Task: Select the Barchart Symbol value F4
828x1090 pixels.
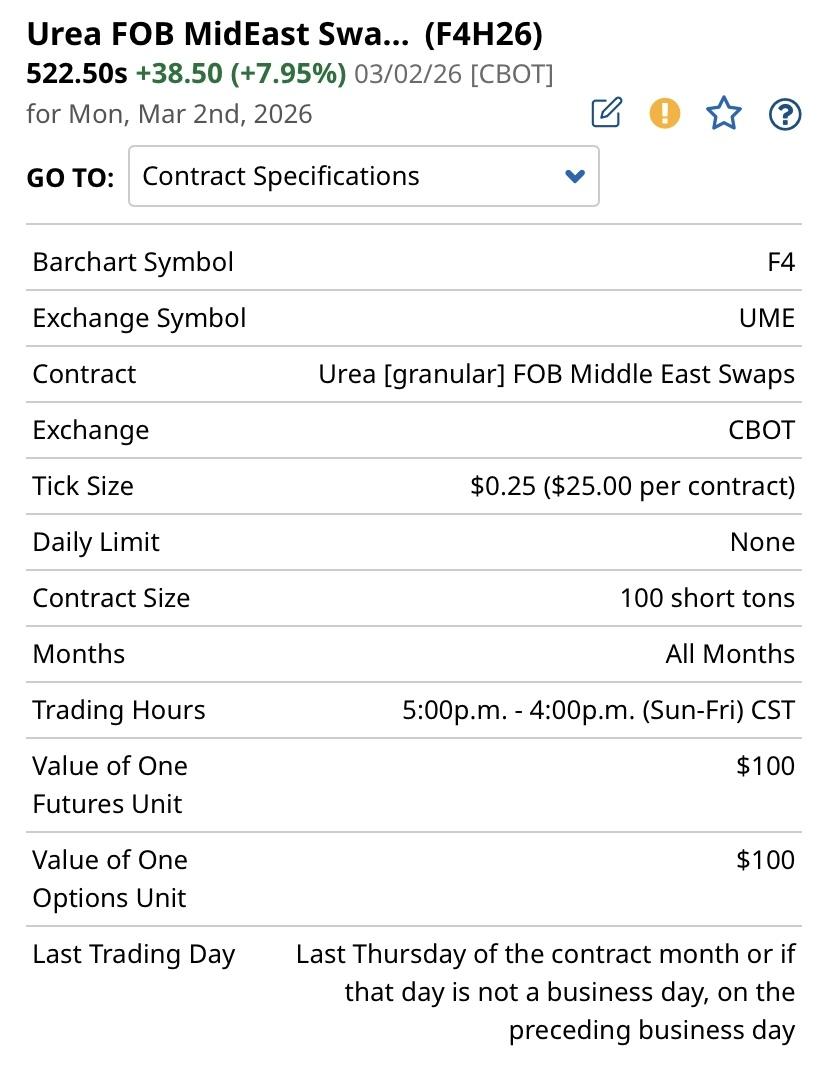Action: [x=780, y=263]
